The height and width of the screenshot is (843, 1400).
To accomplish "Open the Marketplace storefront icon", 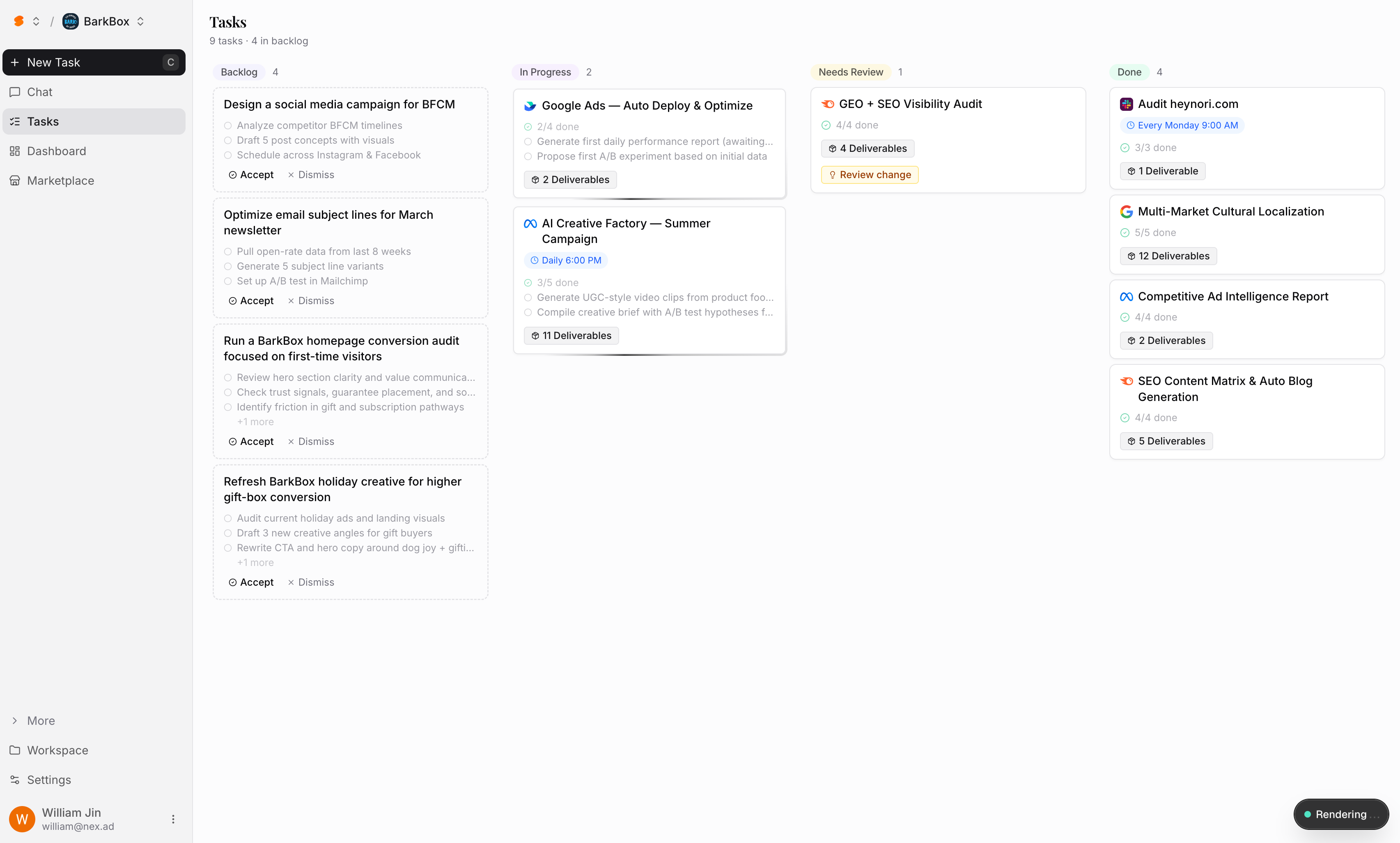I will click(x=15, y=181).
